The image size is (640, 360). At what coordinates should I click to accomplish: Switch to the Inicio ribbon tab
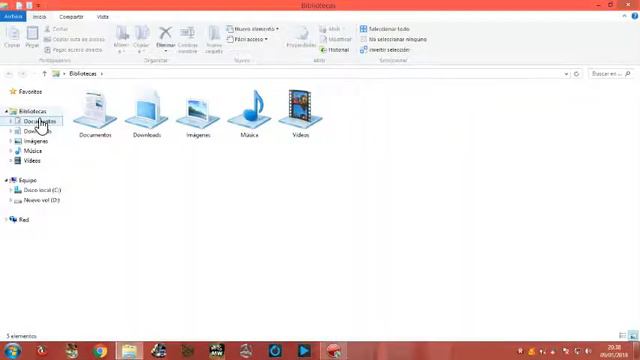40,17
